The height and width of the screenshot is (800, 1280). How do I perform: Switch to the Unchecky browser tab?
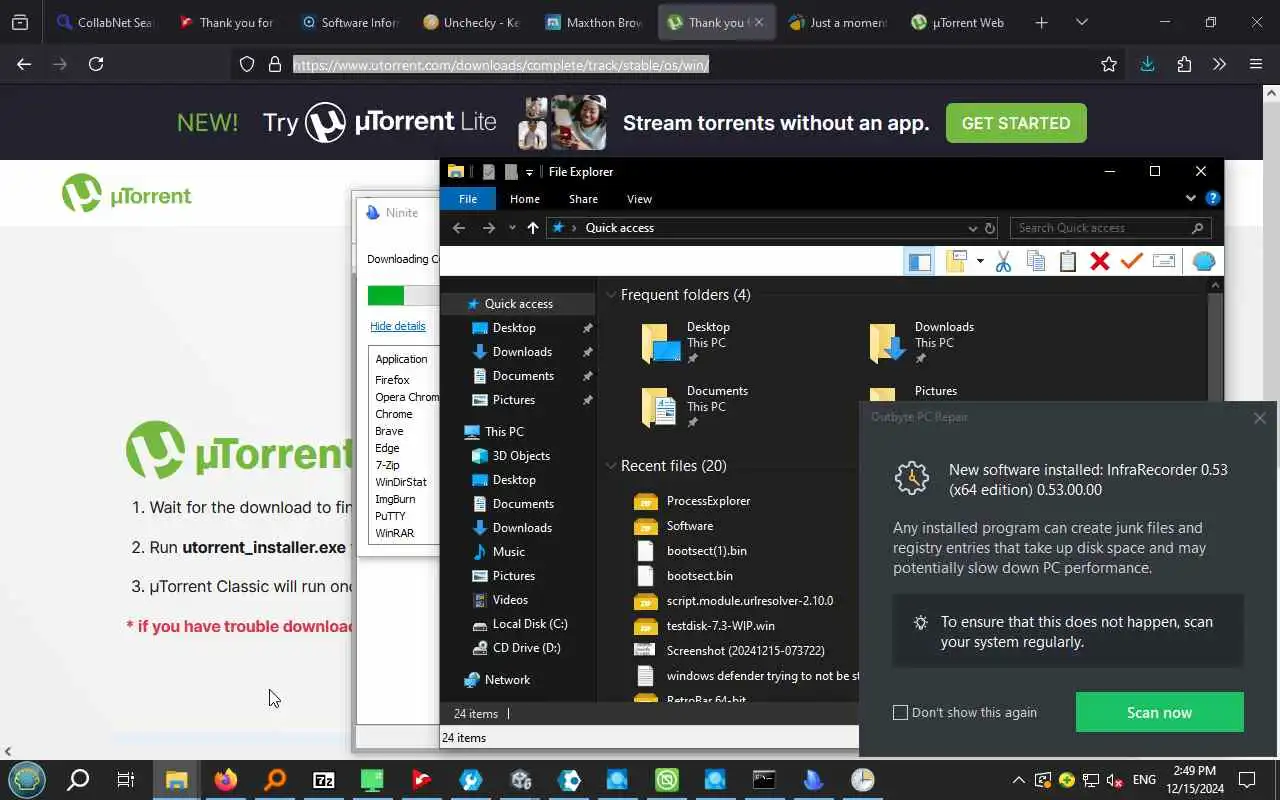[x=472, y=22]
